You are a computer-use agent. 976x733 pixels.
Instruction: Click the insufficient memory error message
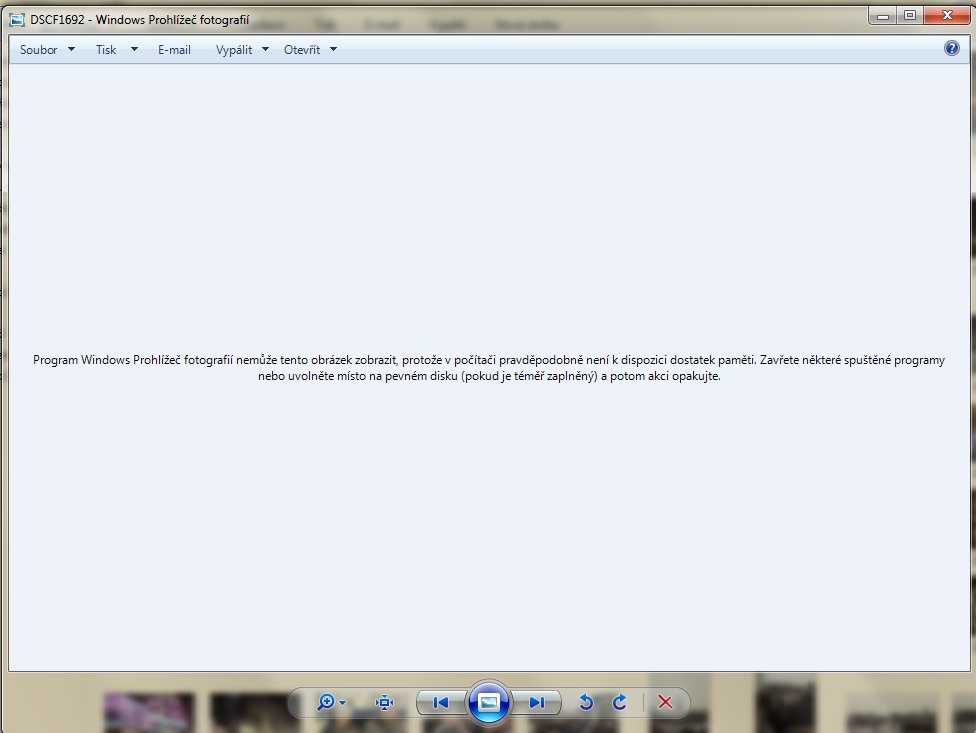tap(488, 368)
